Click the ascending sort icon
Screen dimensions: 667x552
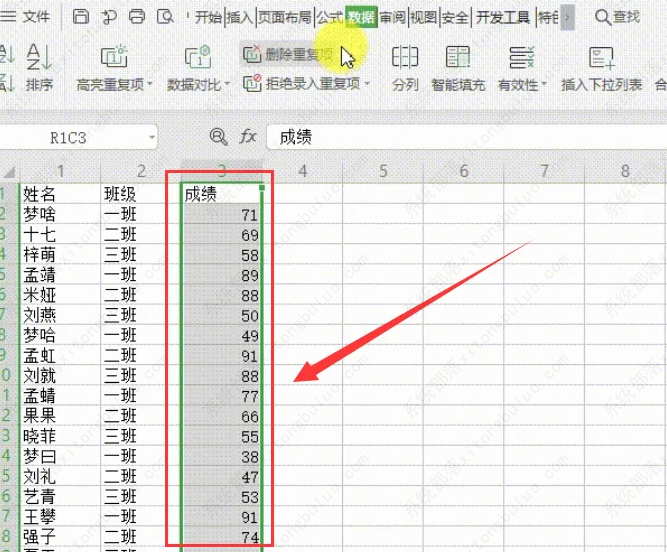pos(7,54)
